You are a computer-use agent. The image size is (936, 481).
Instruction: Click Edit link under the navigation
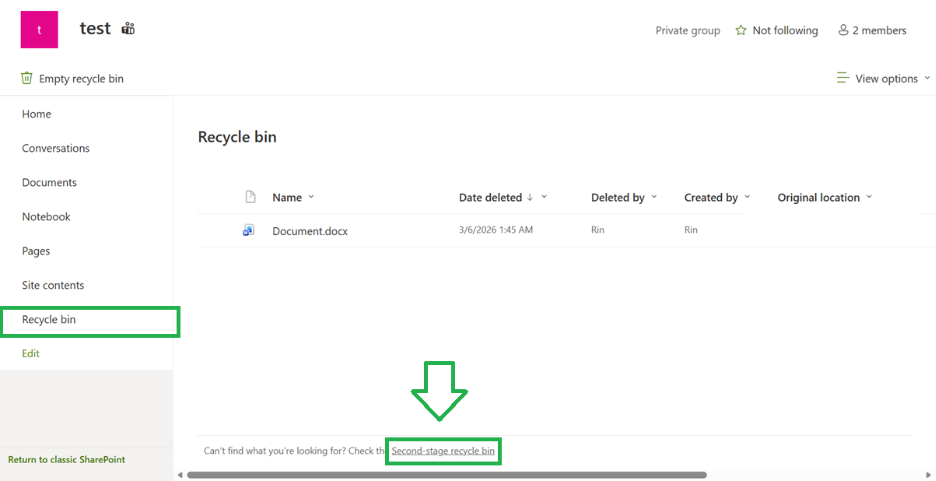(30, 353)
